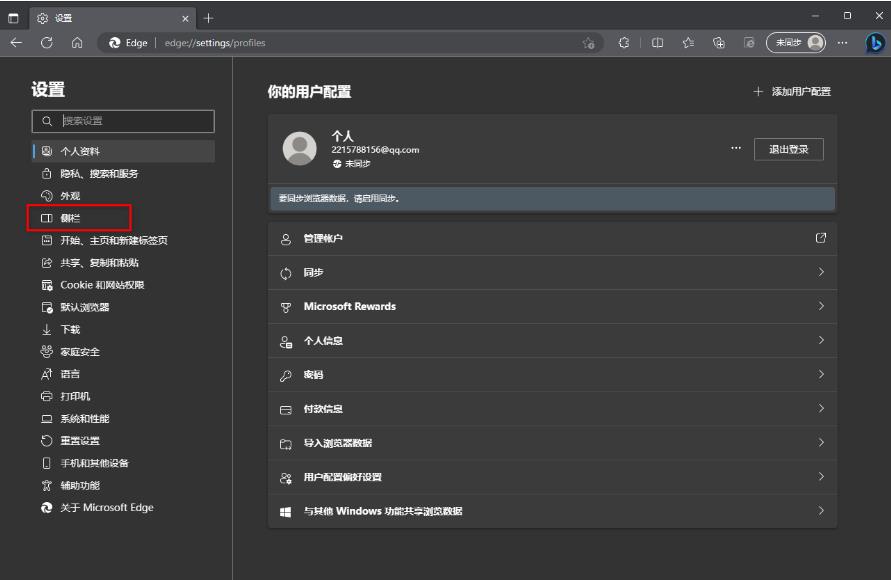Click the 搜索设置 search field

click(123, 121)
